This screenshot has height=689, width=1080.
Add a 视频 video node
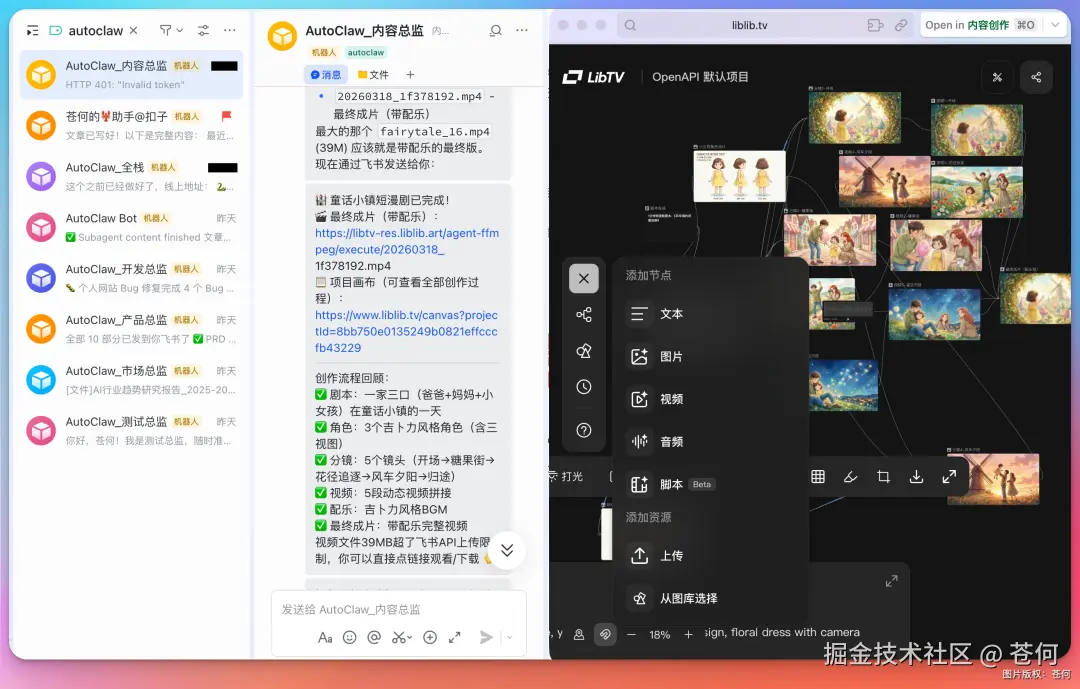(x=670, y=398)
